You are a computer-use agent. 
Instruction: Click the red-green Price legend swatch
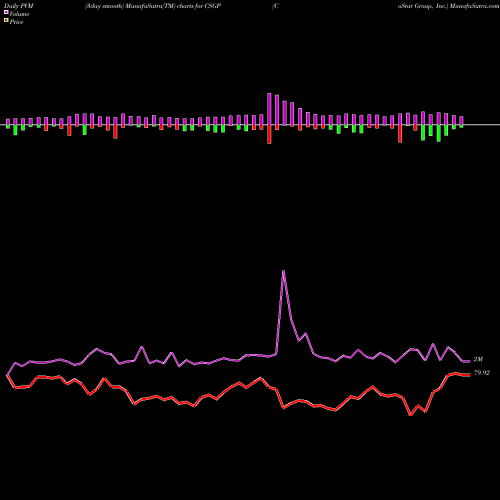(6, 21)
